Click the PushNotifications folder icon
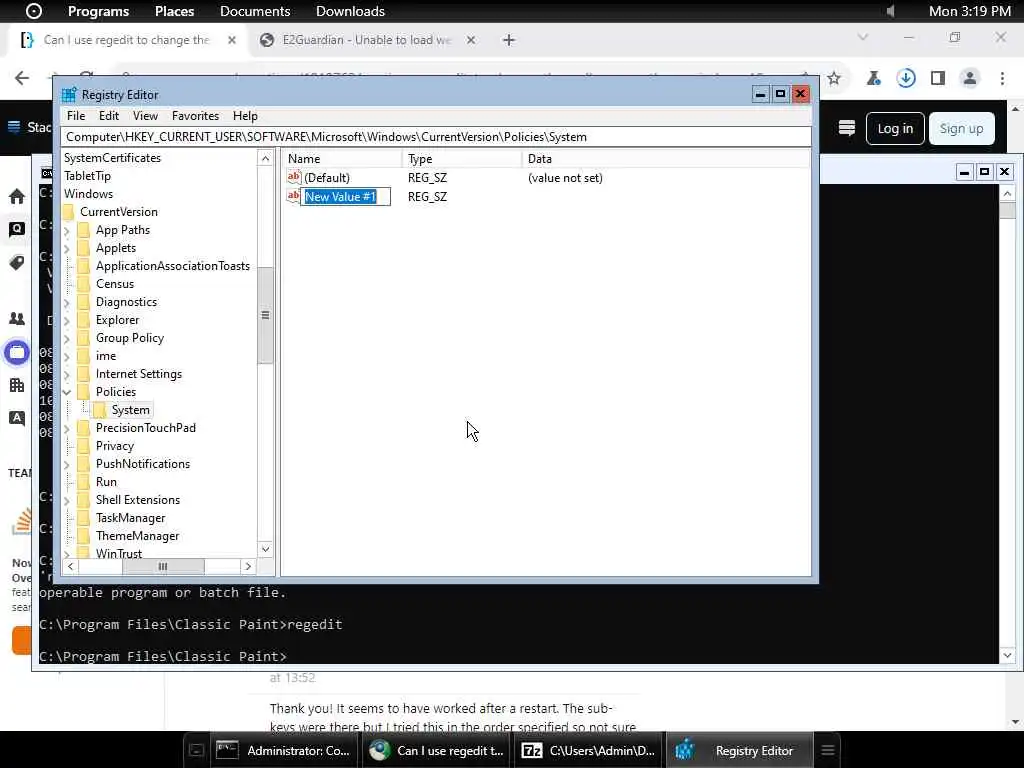The width and height of the screenshot is (1024, 768). coord(84,464)
